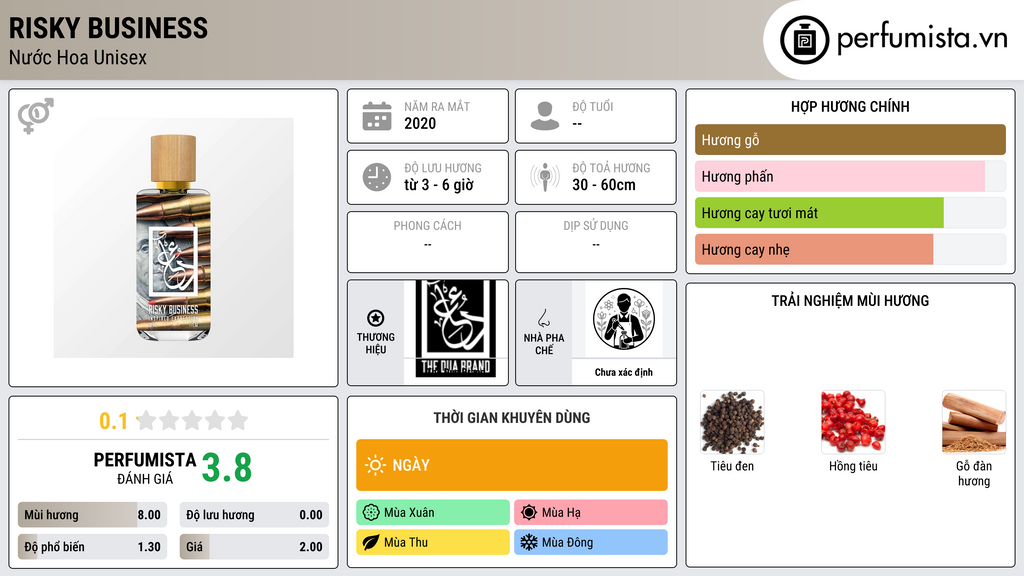Open the perfumer portrait thumbnail
The height and width of the screenshot is (576, 1024).
pyautogui.click(x=624, y=319)
